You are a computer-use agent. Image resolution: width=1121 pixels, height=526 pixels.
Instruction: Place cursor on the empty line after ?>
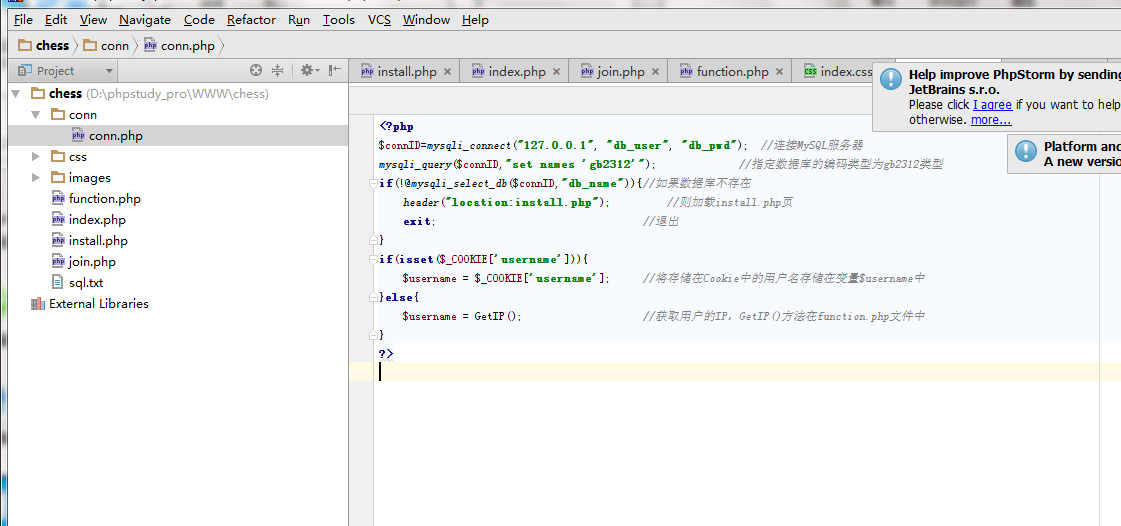pos(735,372)
